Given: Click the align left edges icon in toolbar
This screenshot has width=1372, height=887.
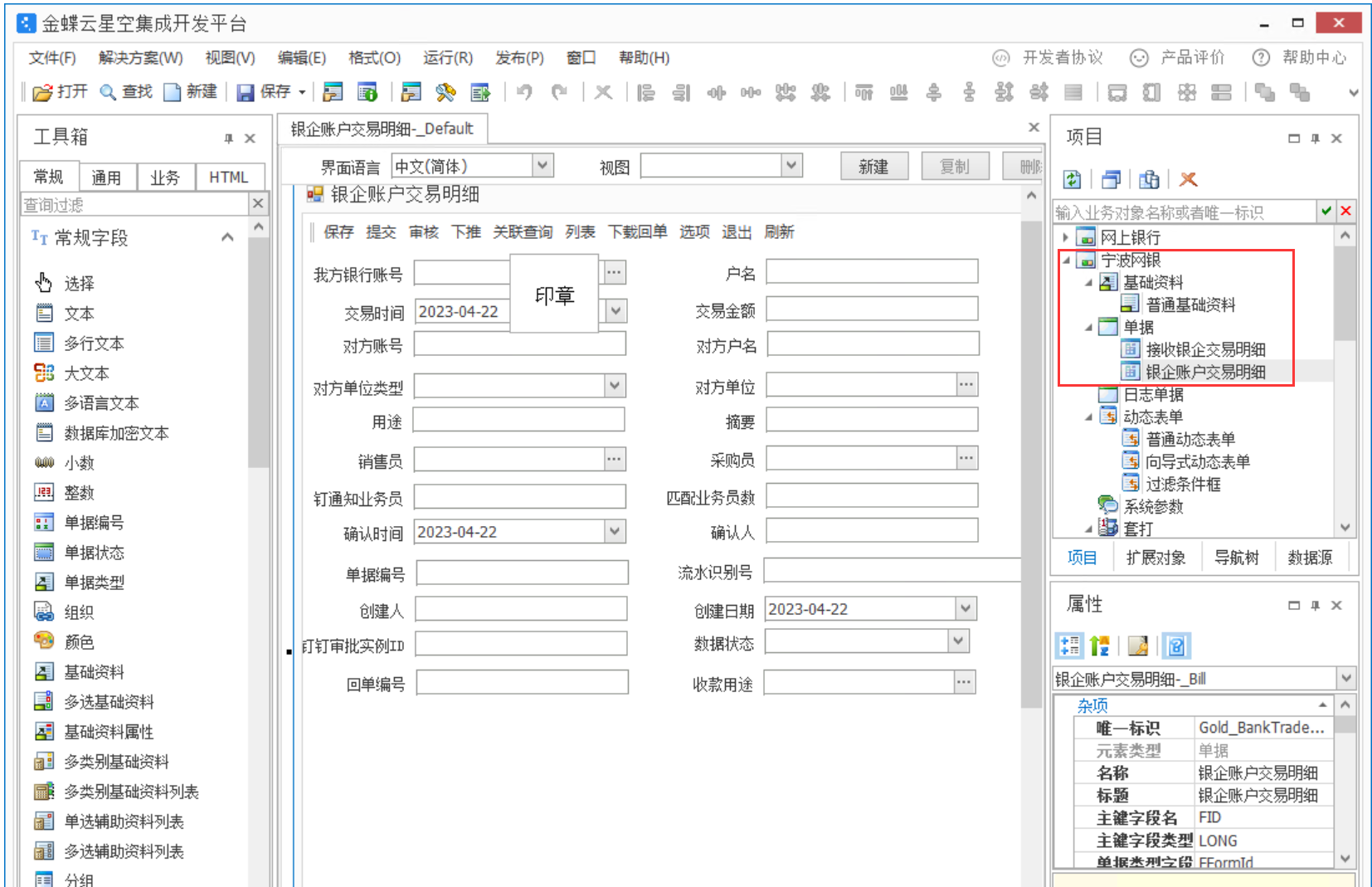Looking at the screenshot, I should tap(646, 92).
